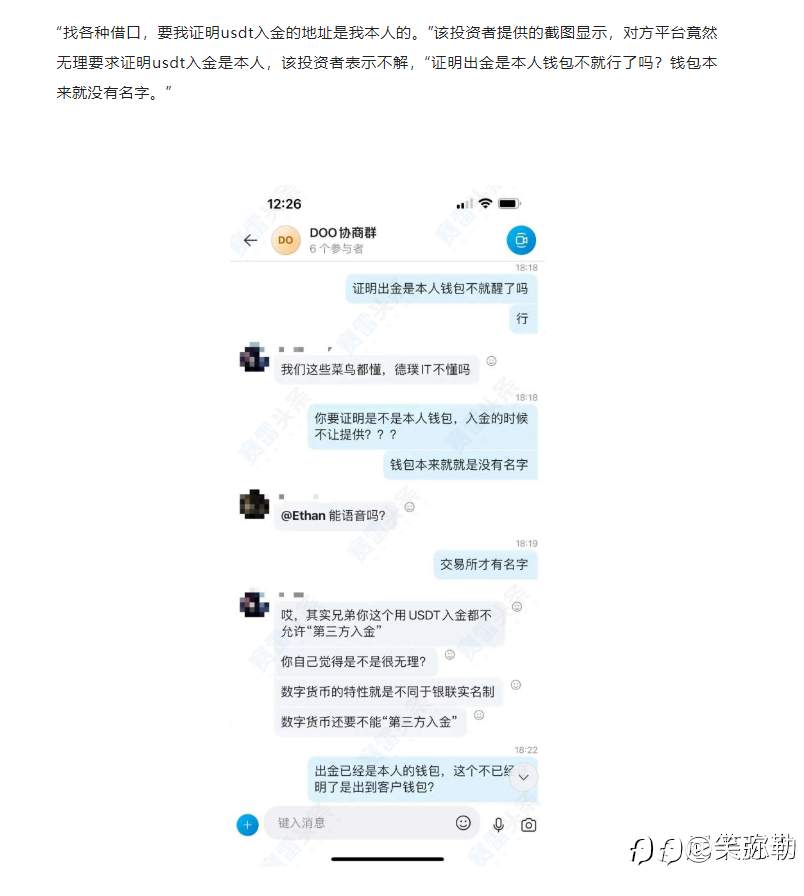This screenshot has height=896, width=804.
Task: React to '数字货币还要不能第三方入金' message
Action: pos(479,715)
